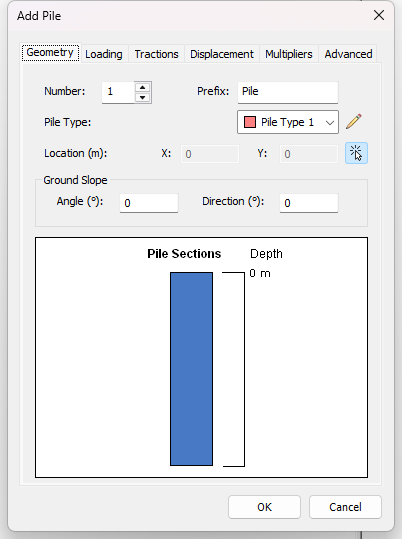
Task: Click the OK button
Action: 264,507
